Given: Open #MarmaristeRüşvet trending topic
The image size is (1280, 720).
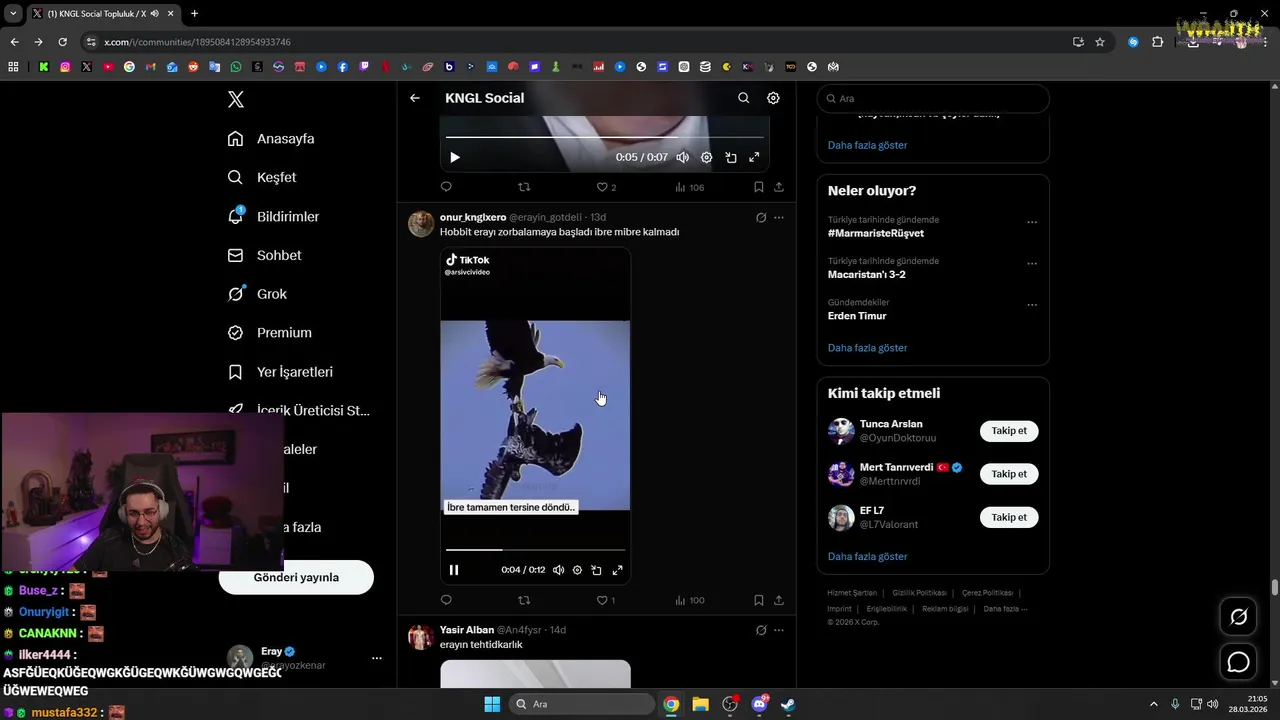Looking at the screenshot, I should click(x=876, y=233).
